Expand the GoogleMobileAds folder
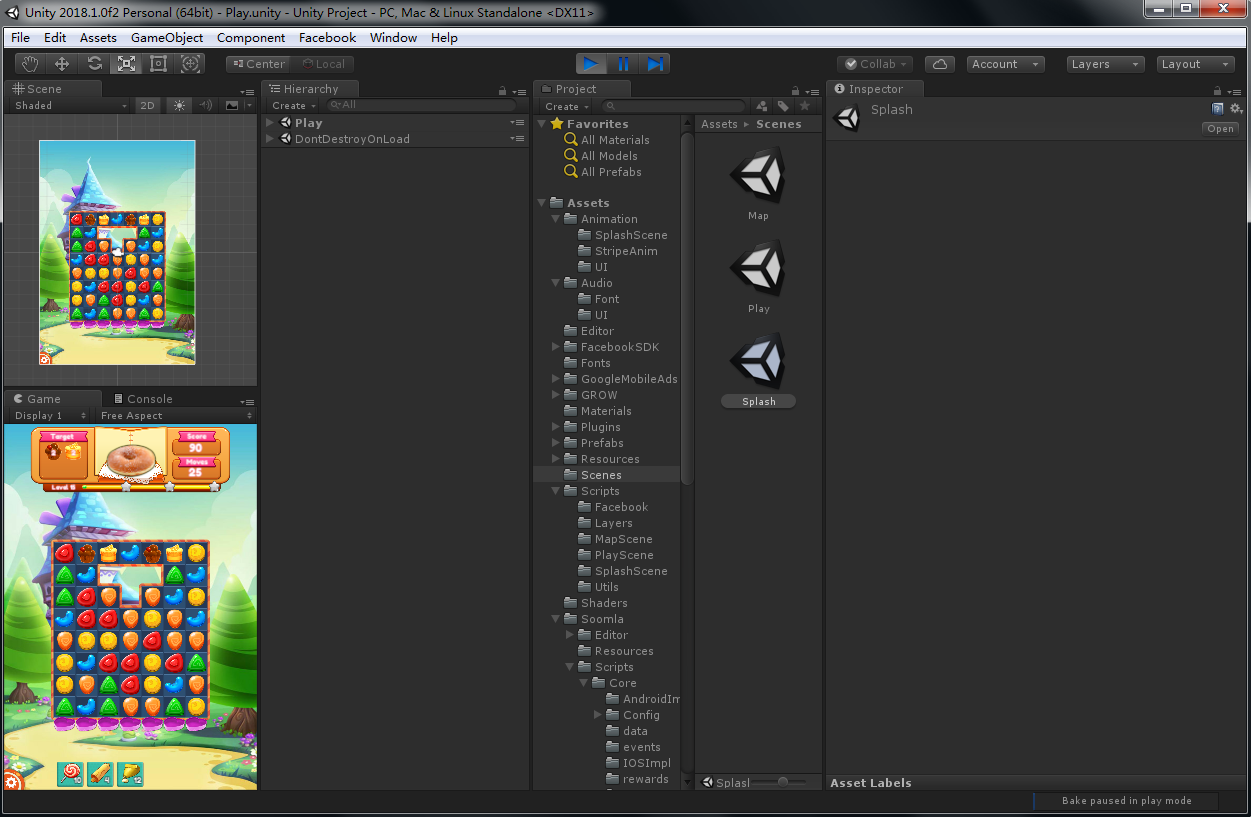 pos(556,379)
